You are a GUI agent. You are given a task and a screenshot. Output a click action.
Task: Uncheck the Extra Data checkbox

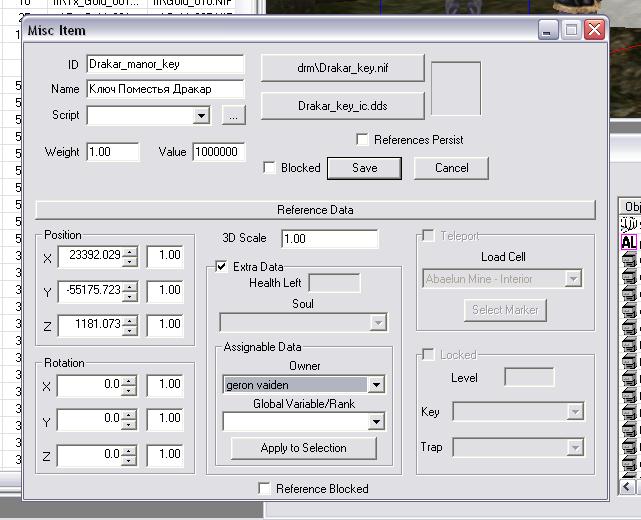[x=222, y=267]
